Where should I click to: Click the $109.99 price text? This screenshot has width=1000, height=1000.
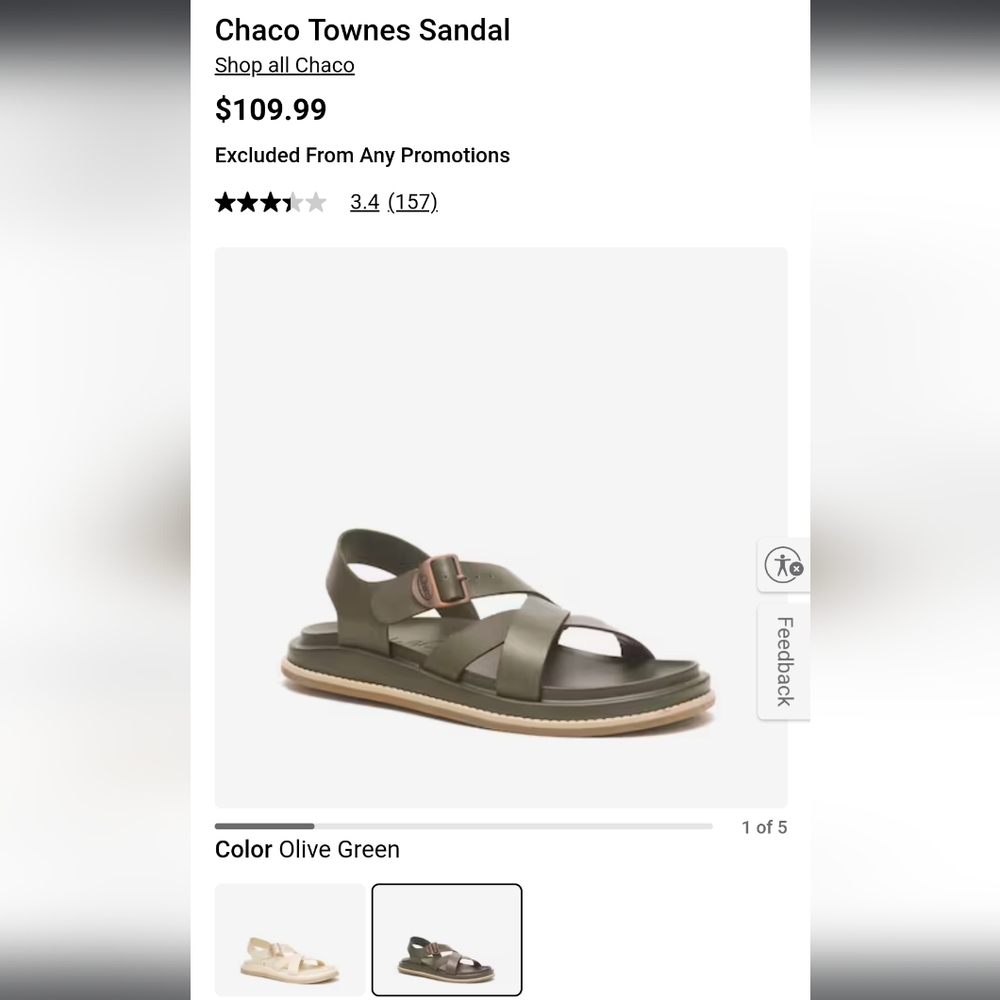tap(271, 110)
